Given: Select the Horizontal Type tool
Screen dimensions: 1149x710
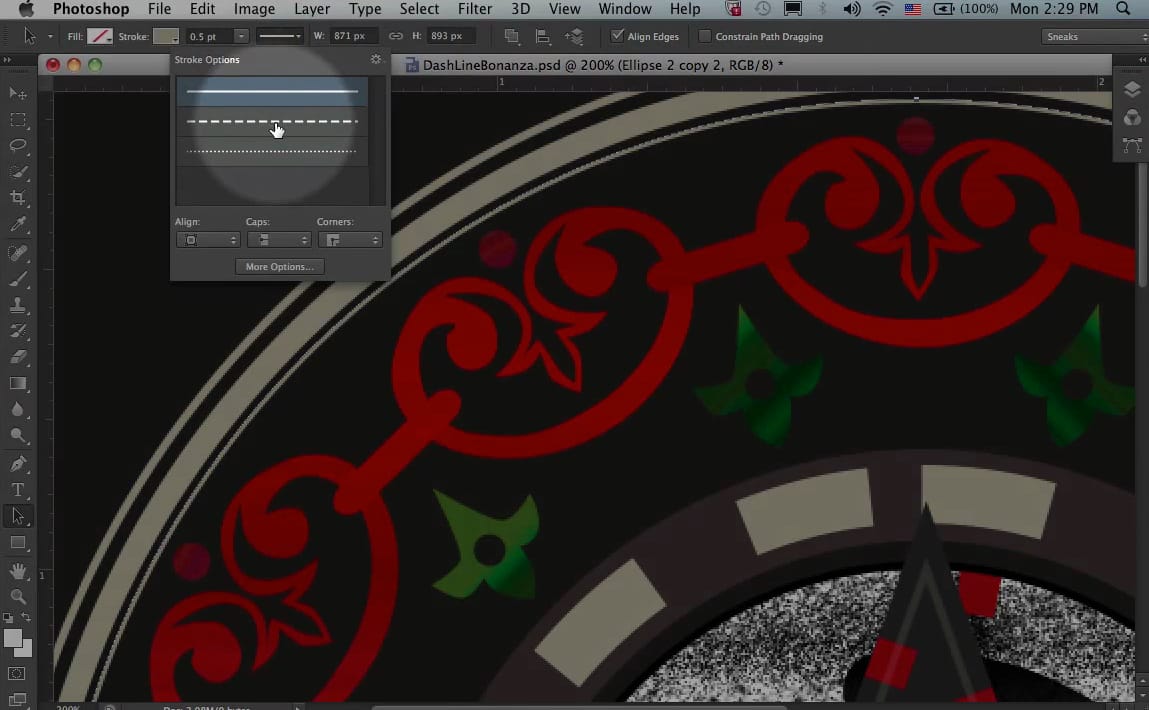Looking at the screenshot, I should click(x=18, y=490).
